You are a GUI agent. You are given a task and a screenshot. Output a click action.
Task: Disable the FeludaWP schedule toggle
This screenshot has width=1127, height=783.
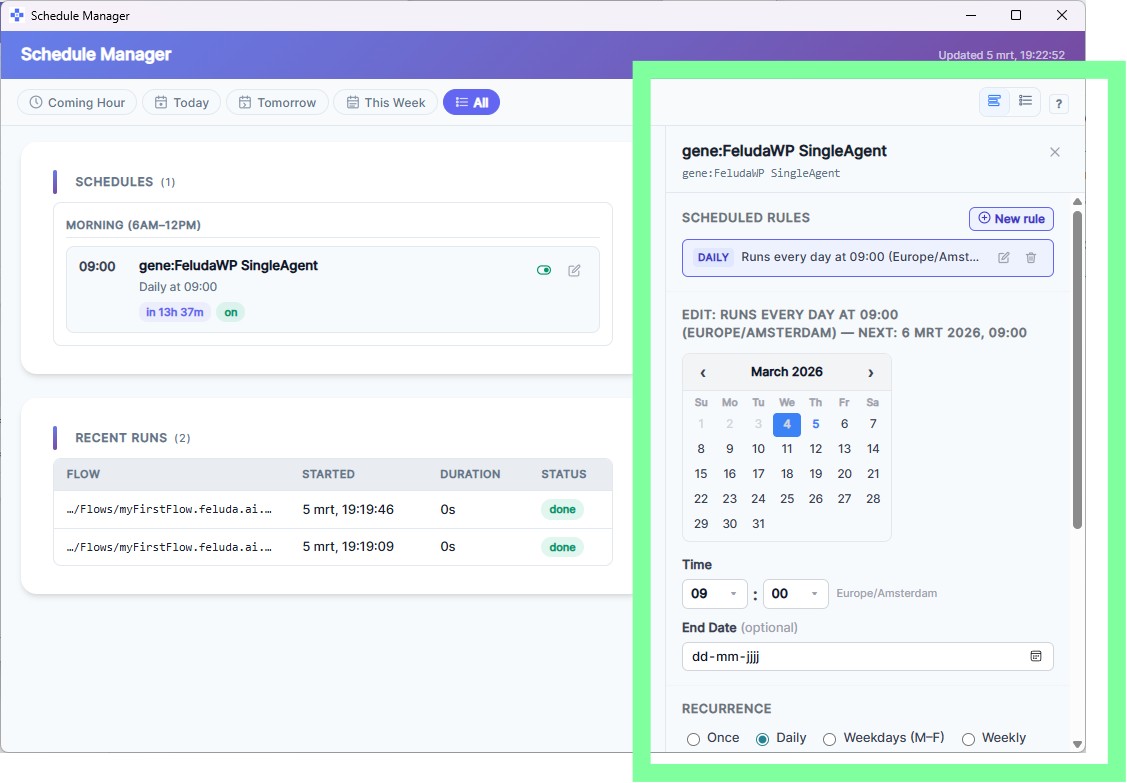pos(544,270)
